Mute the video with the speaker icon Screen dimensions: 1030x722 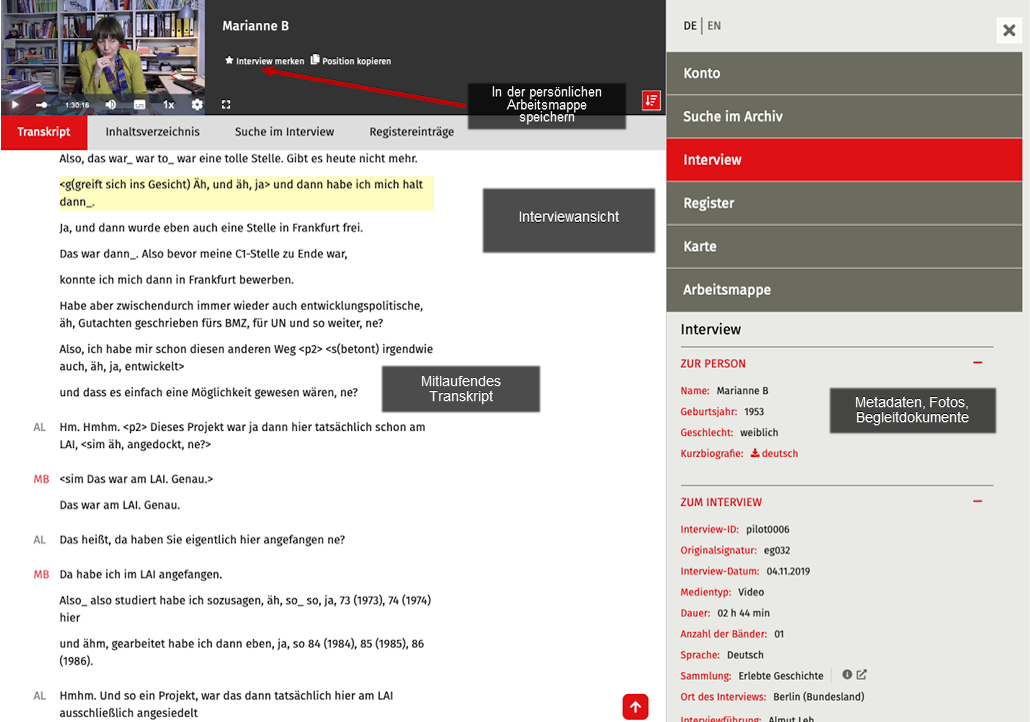(111, 104)
